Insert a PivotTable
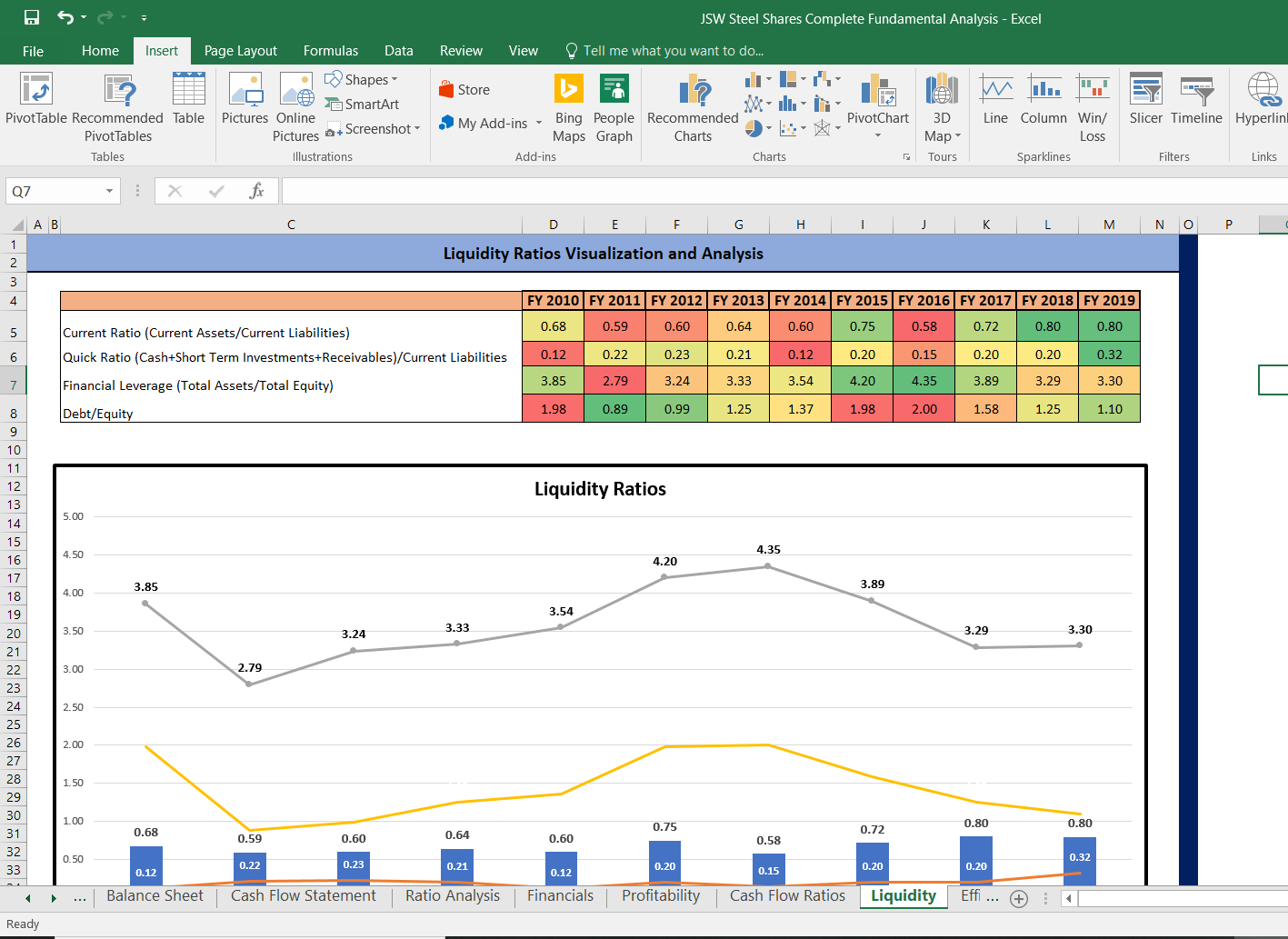1288x939 pixels. [36, 98]
